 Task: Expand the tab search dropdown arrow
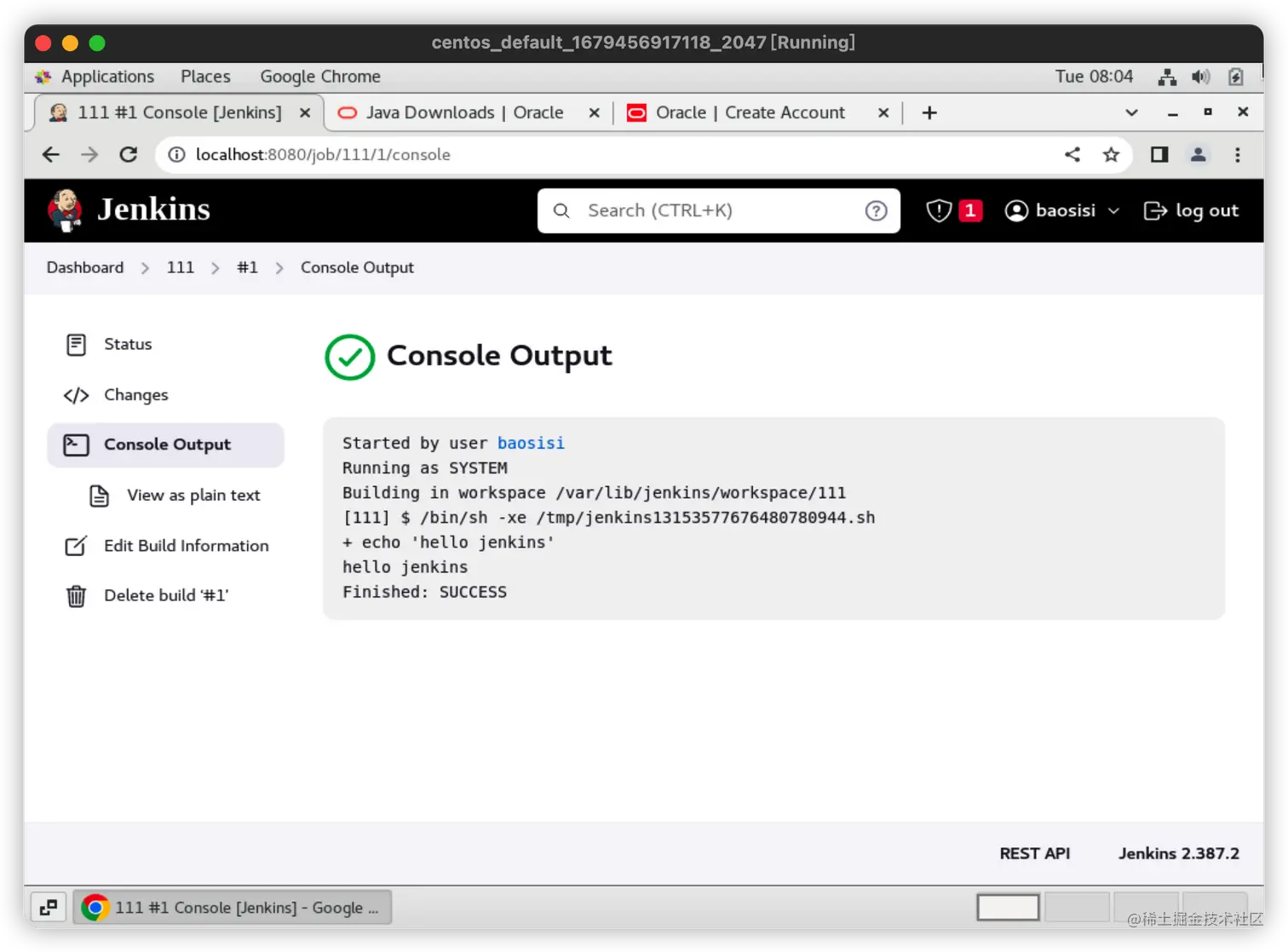click(1131, 112)
